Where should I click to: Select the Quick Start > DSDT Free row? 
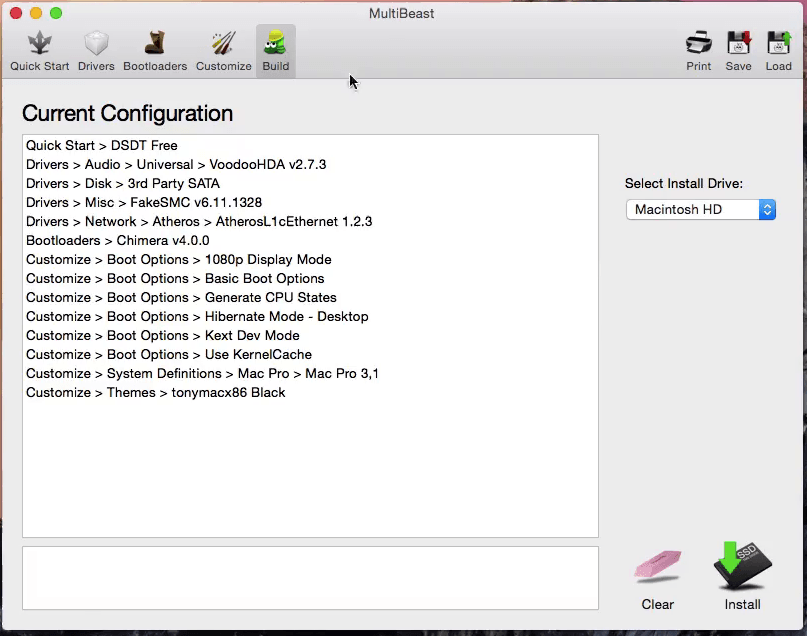tap(310, 146)
